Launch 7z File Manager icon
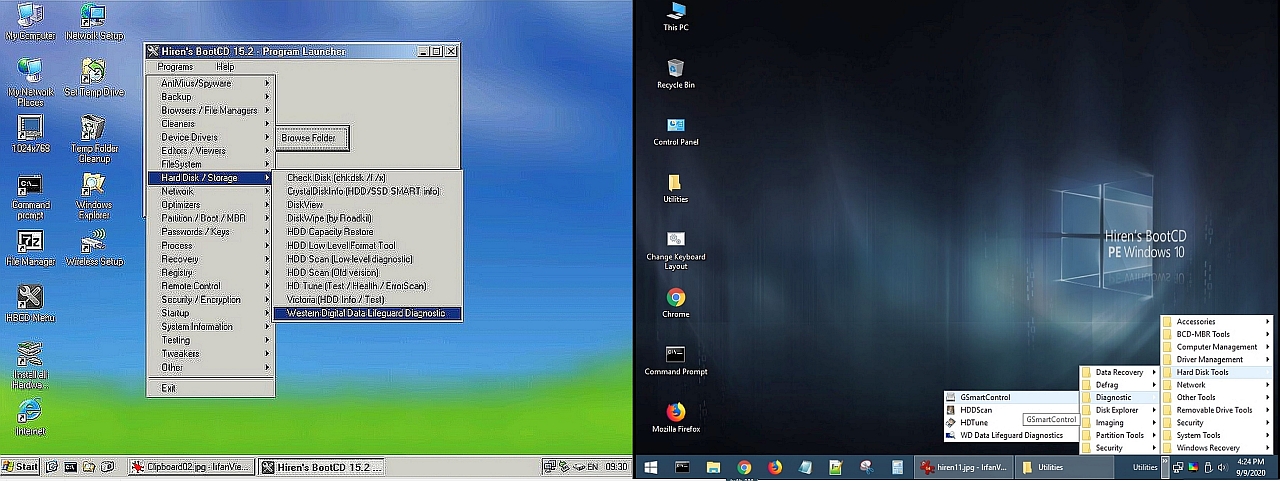 pyautogui.click(x=30, y=249)
